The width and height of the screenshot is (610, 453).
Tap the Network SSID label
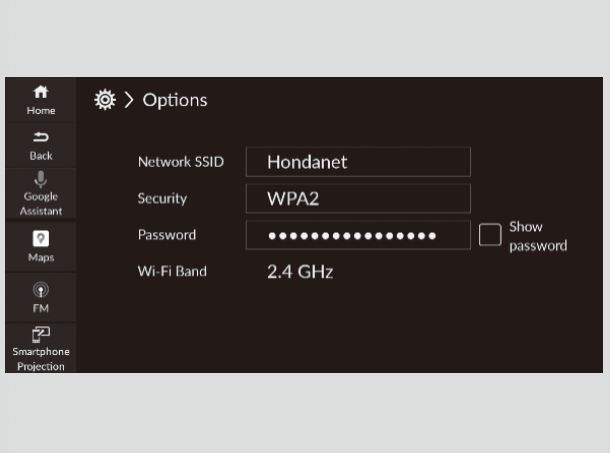[x=181, y=161]
